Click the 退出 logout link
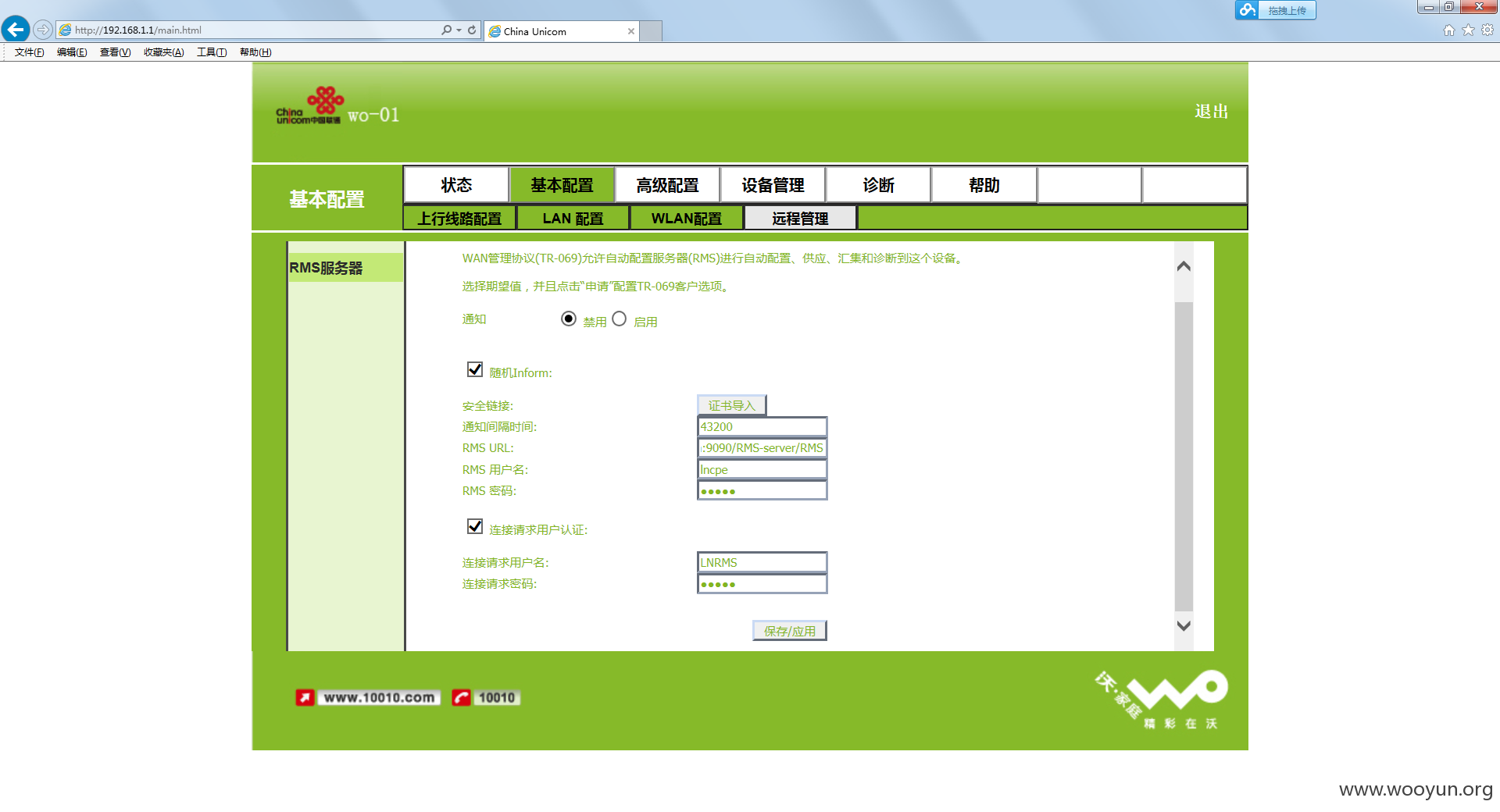Viewport: 1500px width, 812px height. click(x=1211, y=112)
